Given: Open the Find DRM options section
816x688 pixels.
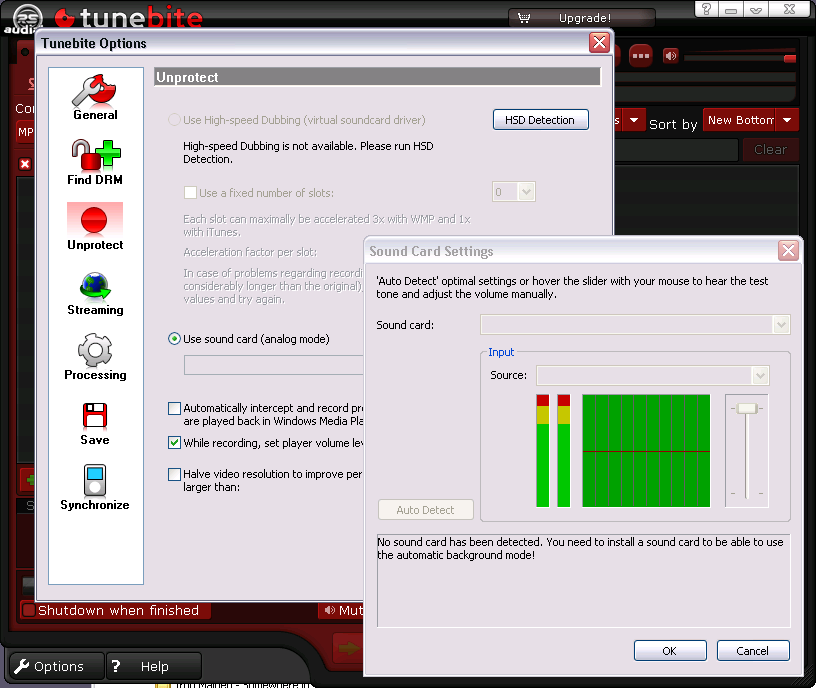Looking at the screenshot, I should click(95, 162).
